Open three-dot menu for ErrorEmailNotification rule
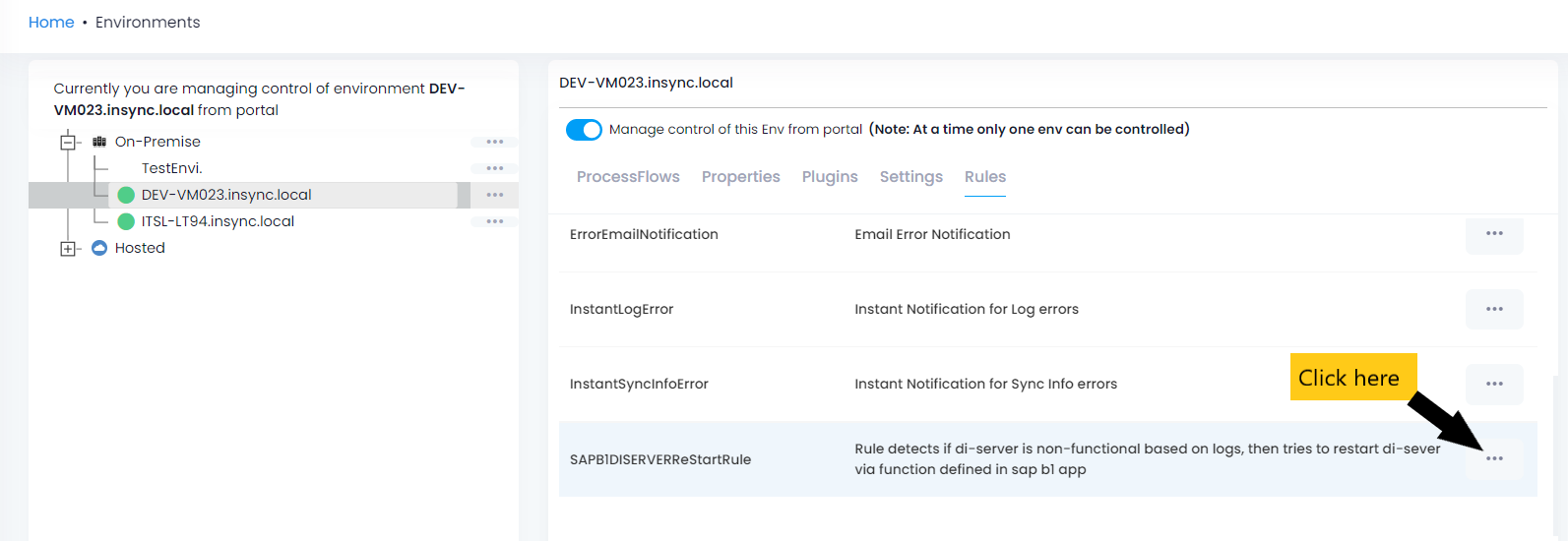The width and height of the screenshot is (1568, 541). click(1494, 234)
